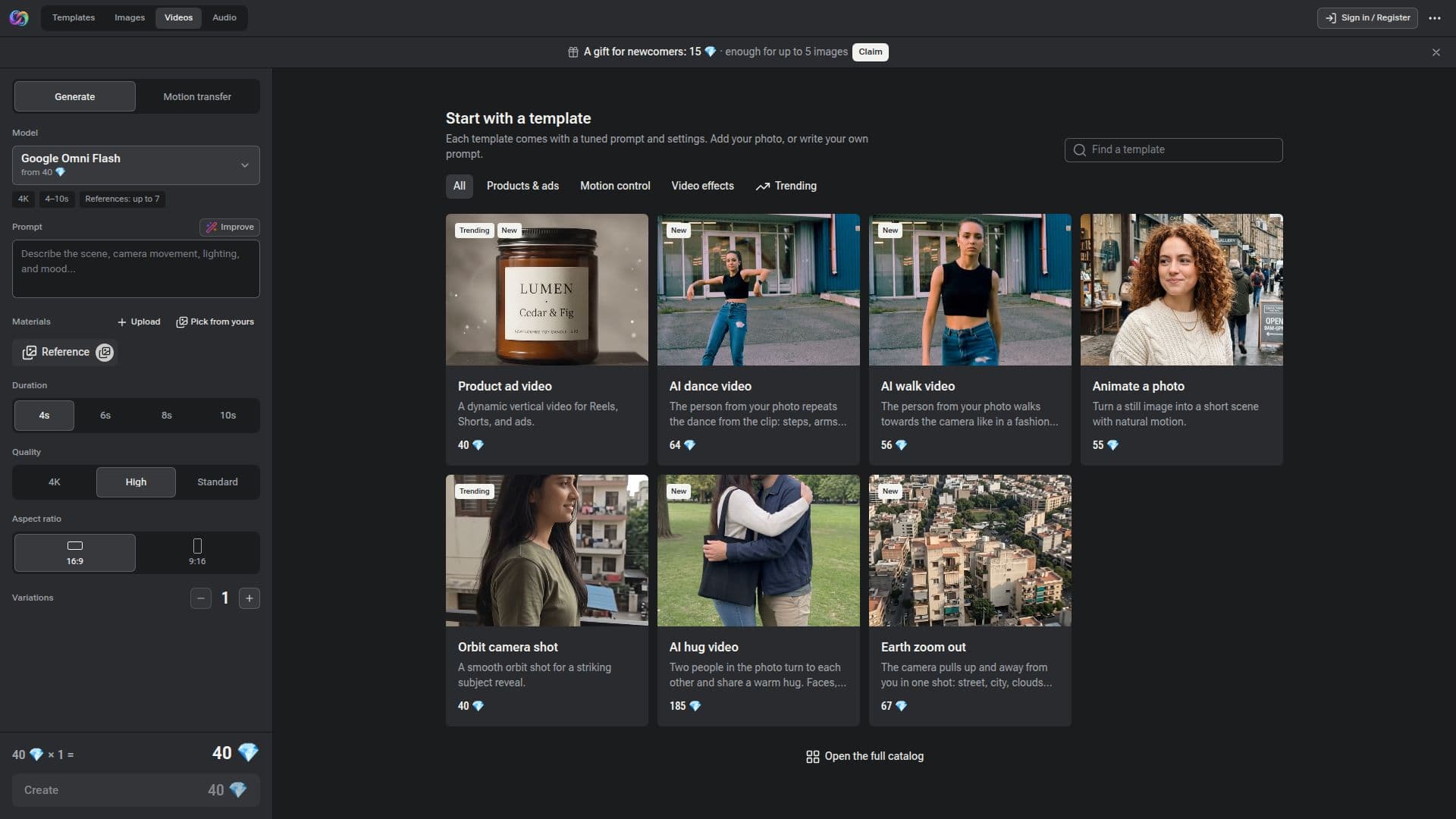Decrease variations with the minus button
Screen dimensions: 1456x819
pos(201,598)
